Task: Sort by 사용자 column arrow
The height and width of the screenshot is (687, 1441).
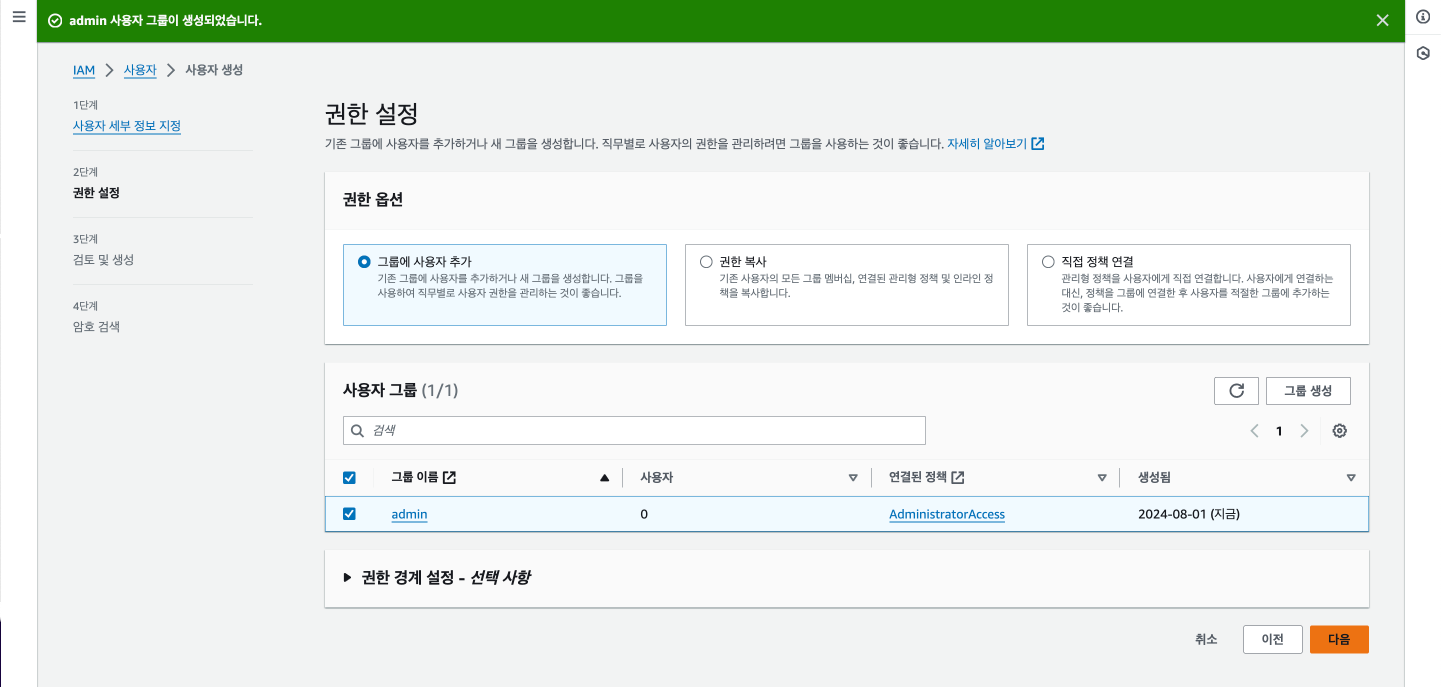Action: pos(853,478)
